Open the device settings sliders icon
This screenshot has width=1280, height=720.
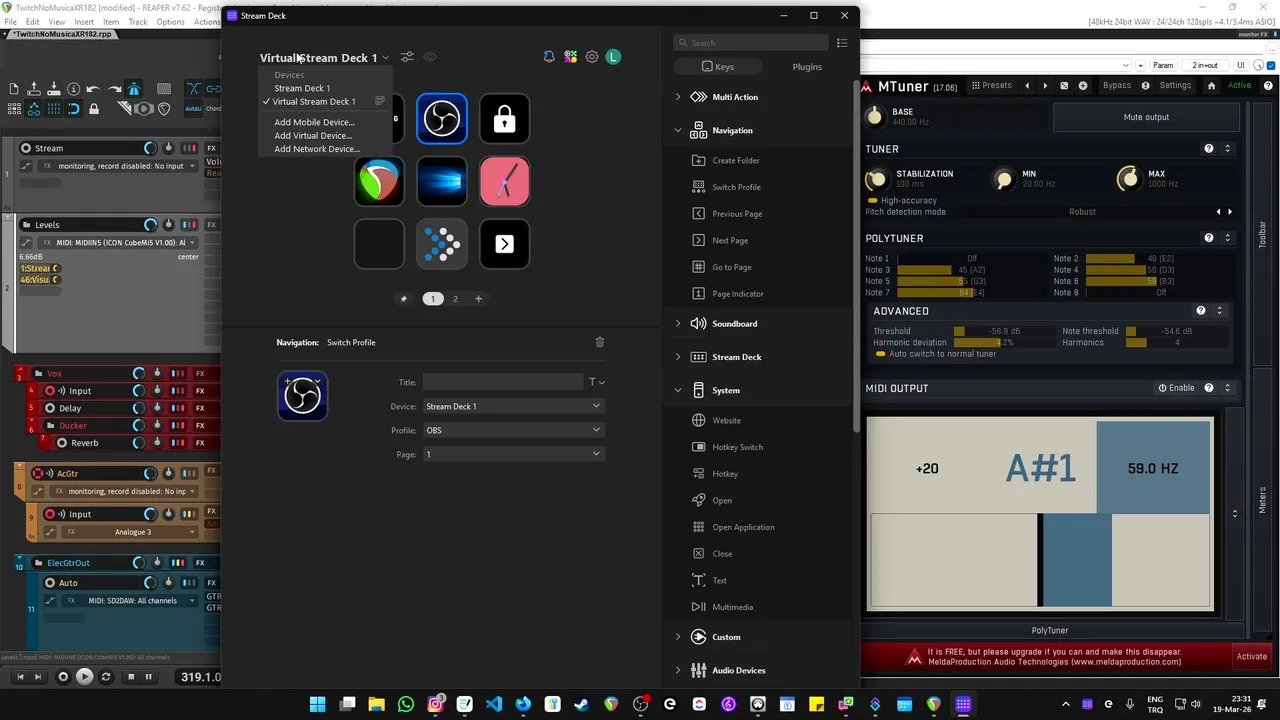click(407, 57)
